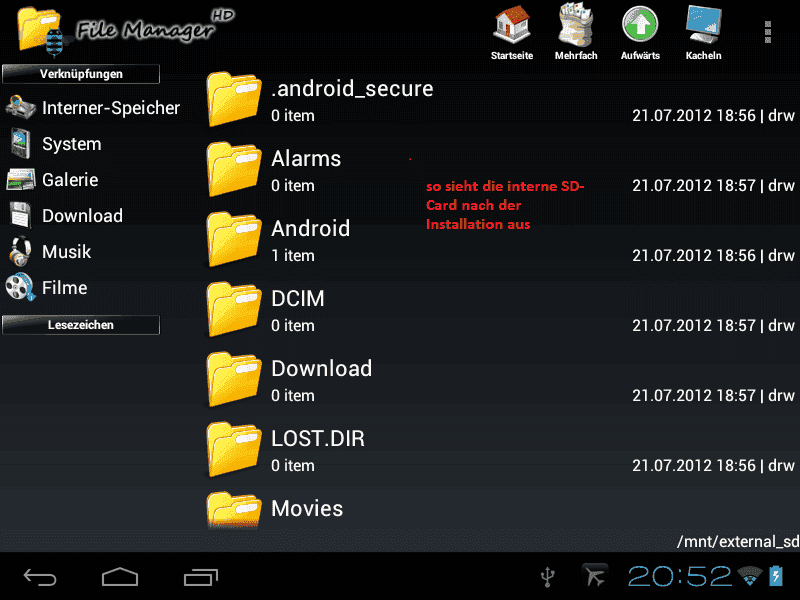Select the Galerie shortcut label
The width and height of the screenshot is (800, 600).
point(70,180)
